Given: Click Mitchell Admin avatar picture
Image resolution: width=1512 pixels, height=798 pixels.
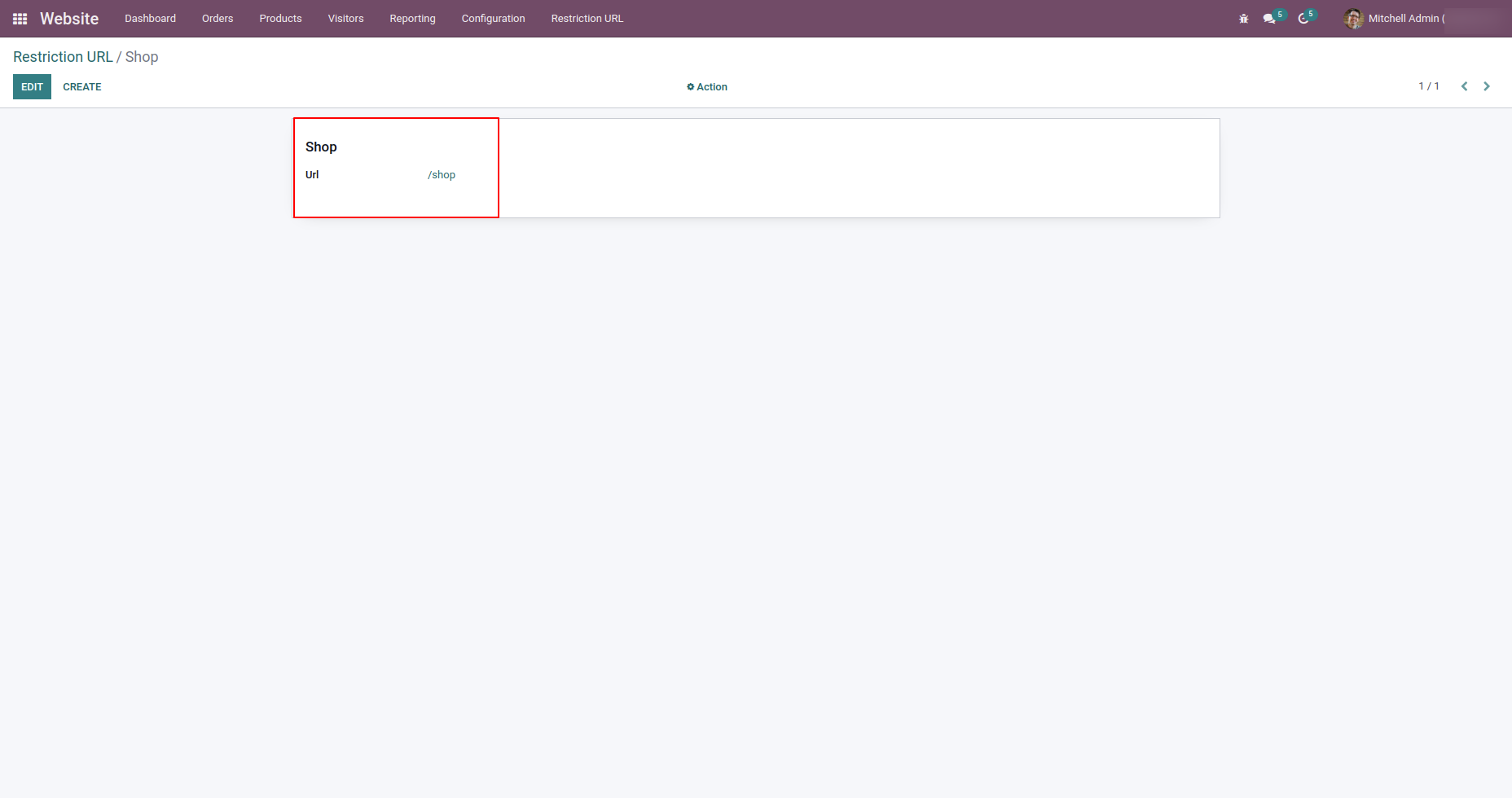Looking at the screenshot, I should tap(1354, 19).
